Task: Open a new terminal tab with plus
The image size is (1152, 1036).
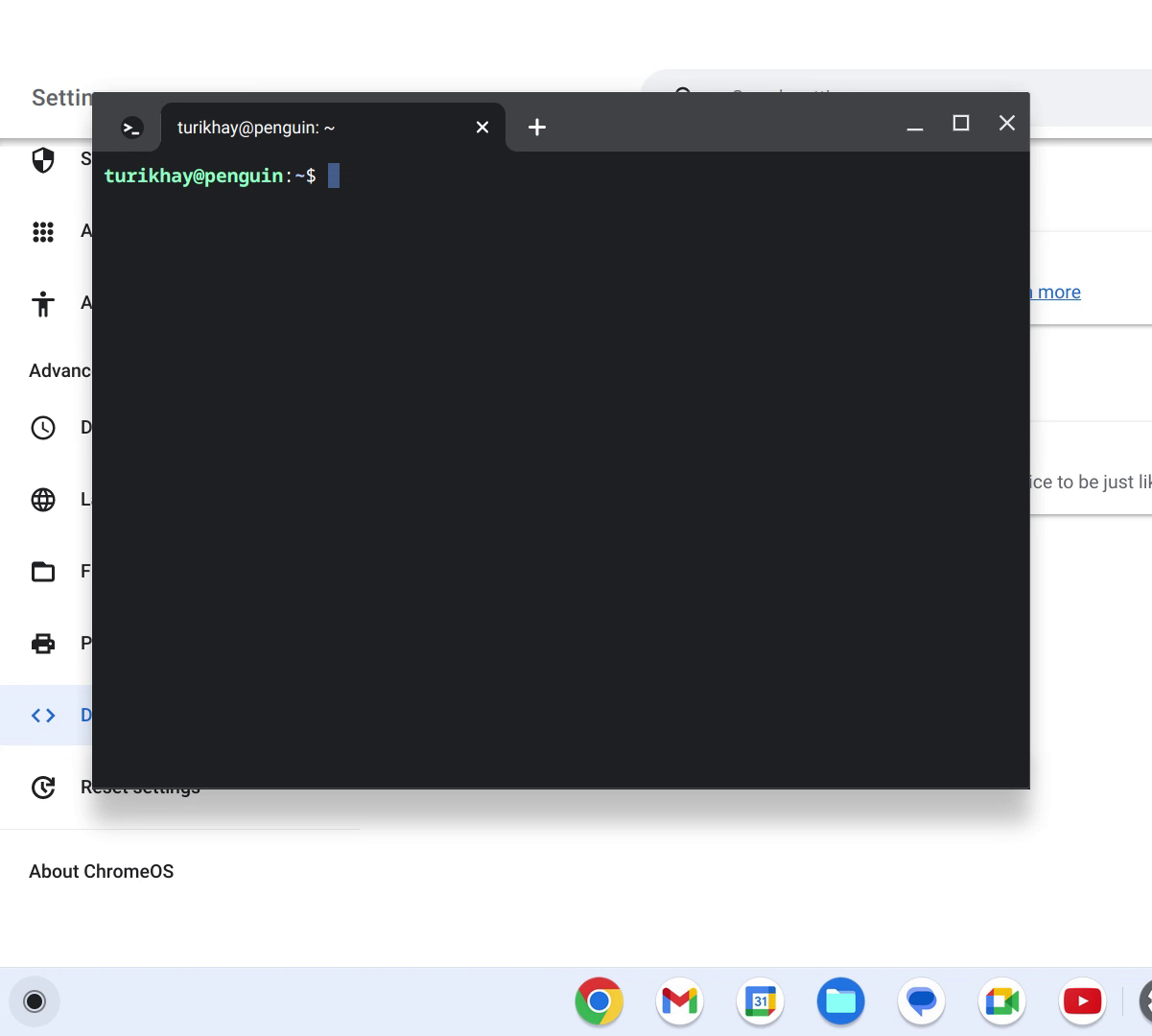Action: pos(537,127)
